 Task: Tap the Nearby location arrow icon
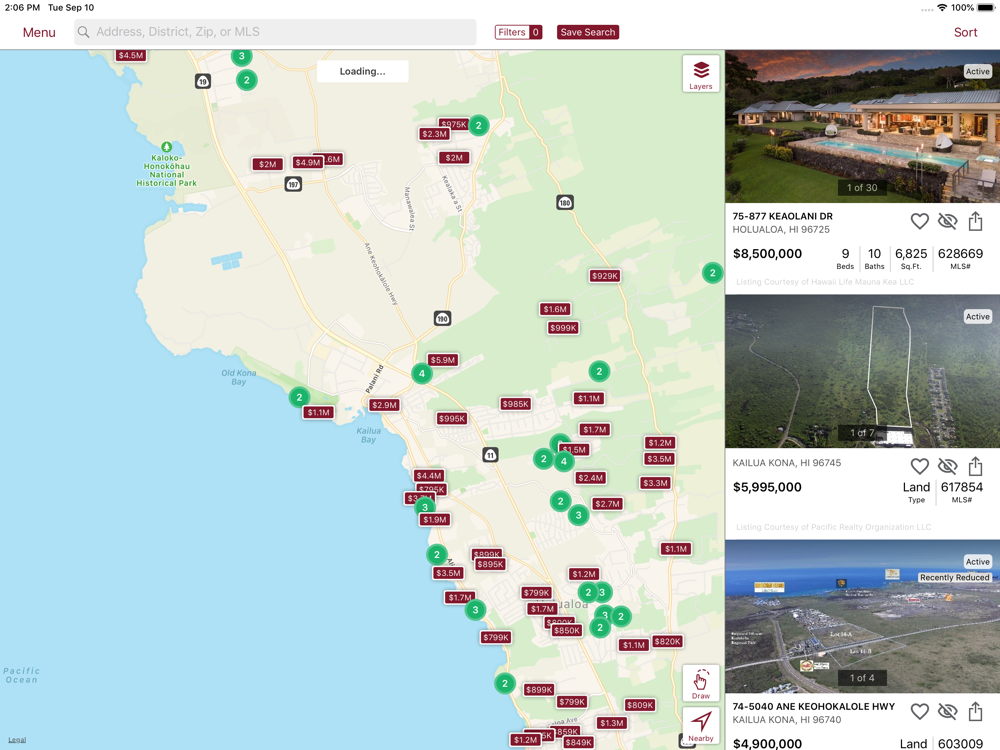pos(700,726)
